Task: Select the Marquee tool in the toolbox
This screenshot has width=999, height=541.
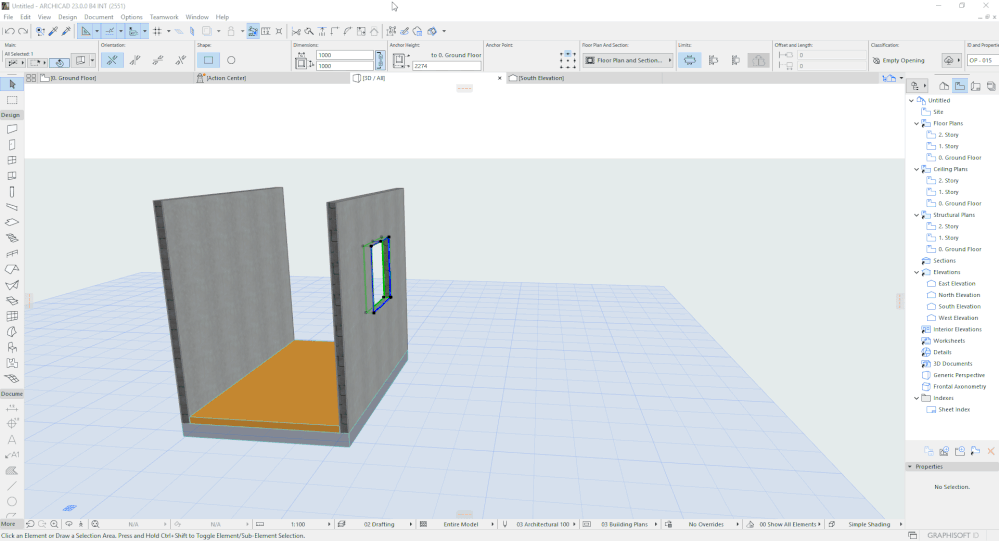Action: tap(12, 100)
